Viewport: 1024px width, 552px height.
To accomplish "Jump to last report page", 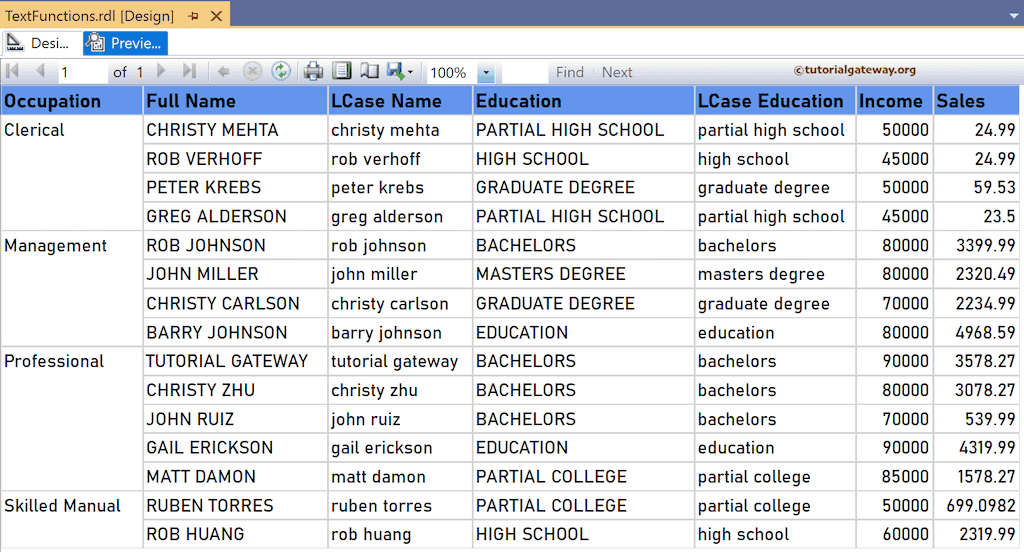I will coord(189,71).
